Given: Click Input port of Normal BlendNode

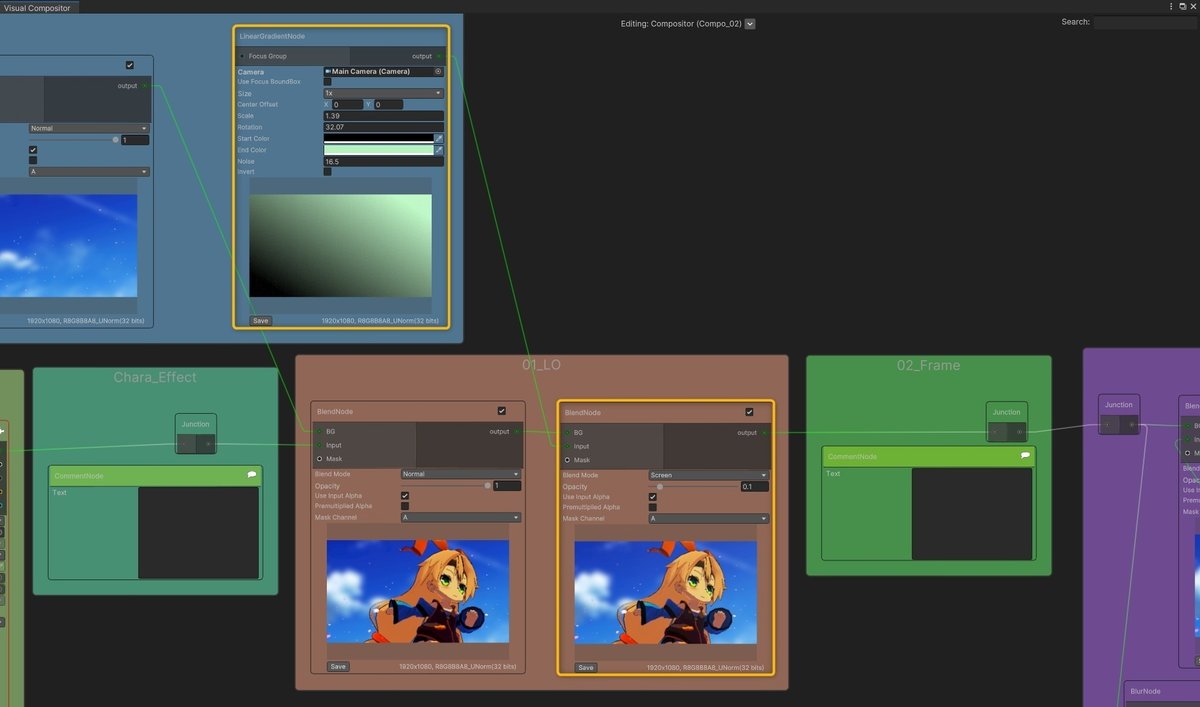Looking at the screenshot, I should (319, 445).
